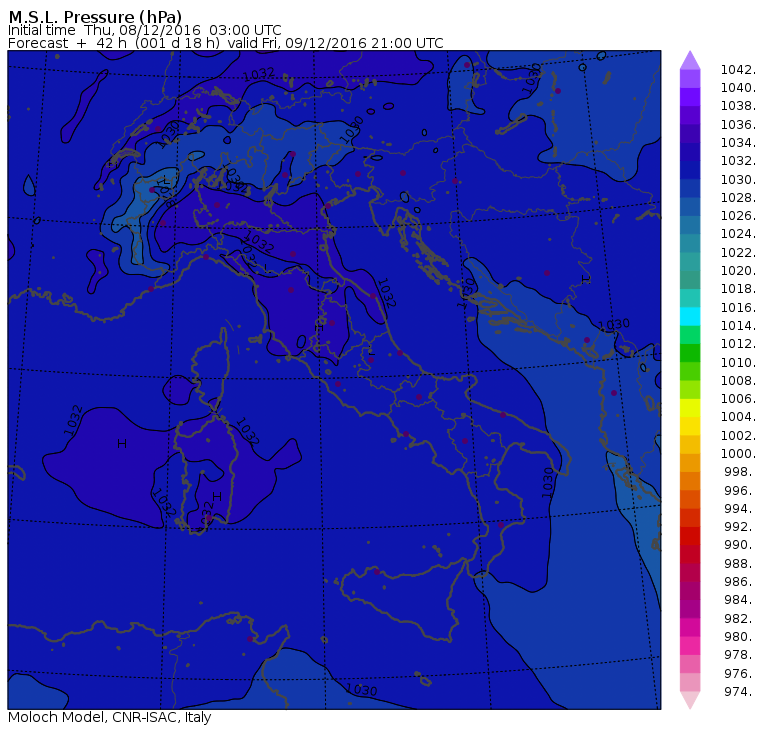Select the legend swatch between 996 and 998
The image size is (760, 731).
[x=690, y=481]
